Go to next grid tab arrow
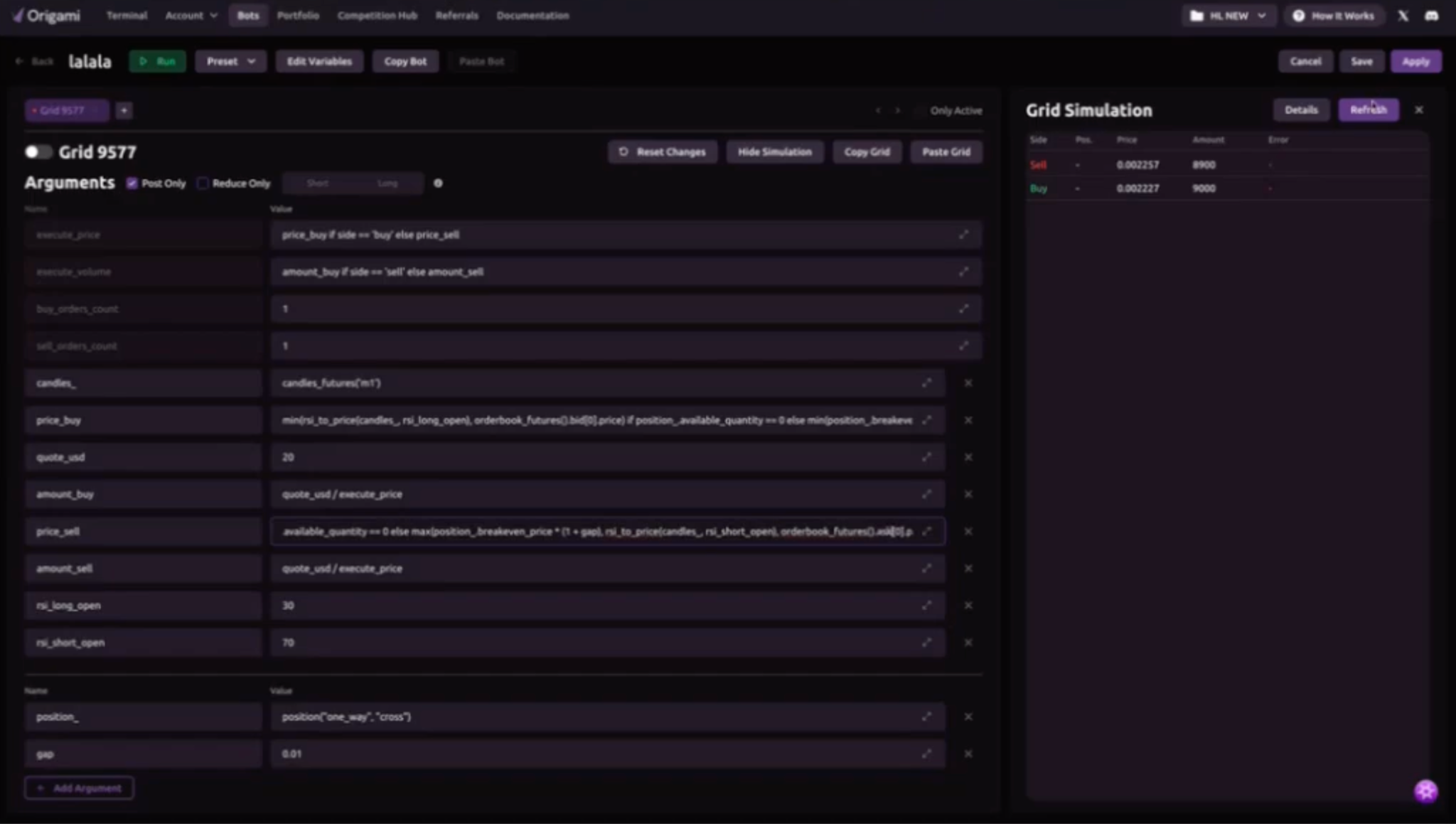Screen dimensions: 1456x824 [898, 110]
